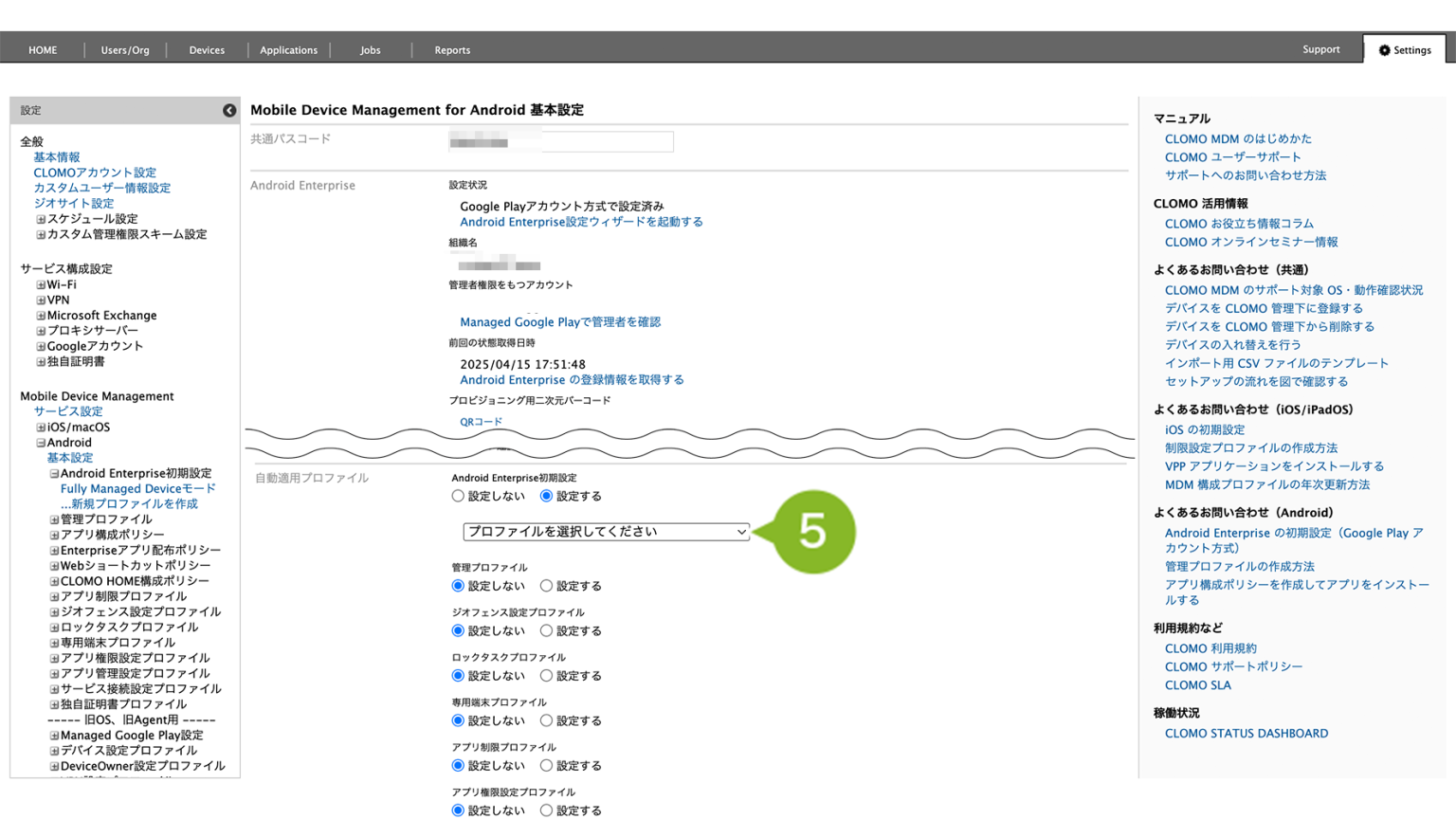Open the プロファイルを選択してください dropdown
Screen dimensions: 1456x819
tap(607, 532)
